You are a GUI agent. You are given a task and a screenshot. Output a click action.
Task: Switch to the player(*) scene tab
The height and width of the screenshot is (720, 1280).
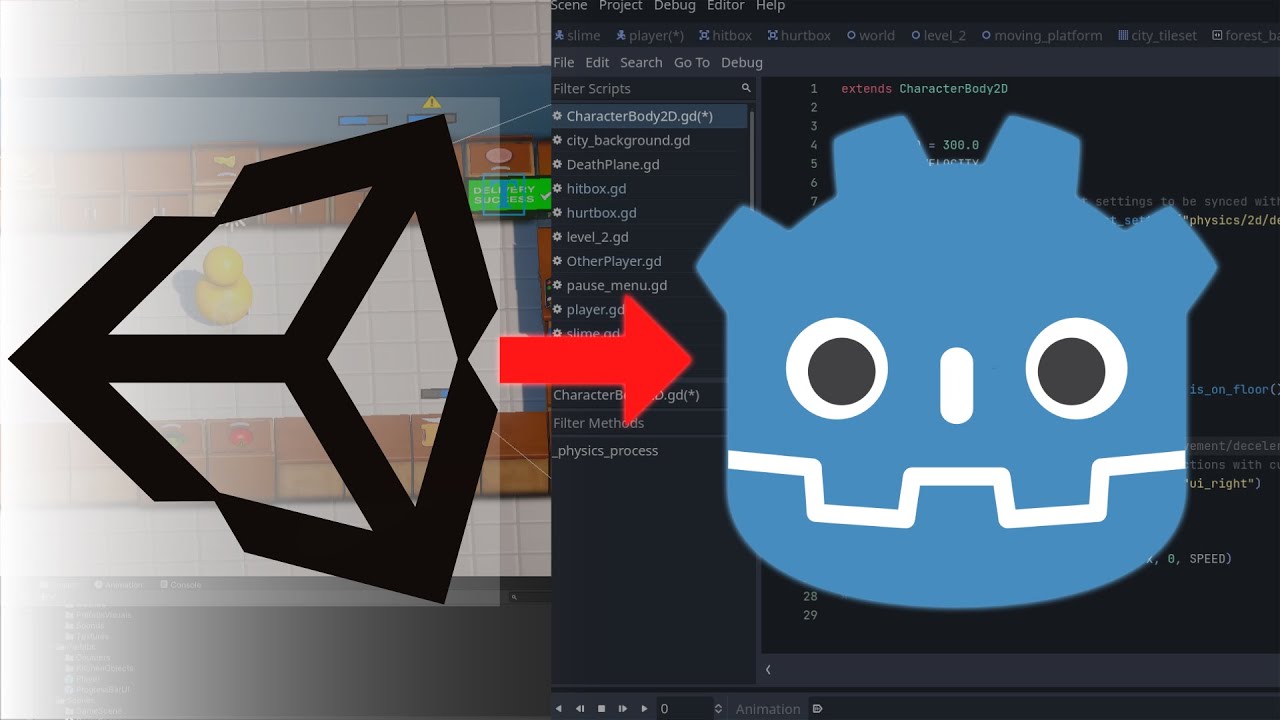coord(650,35)
